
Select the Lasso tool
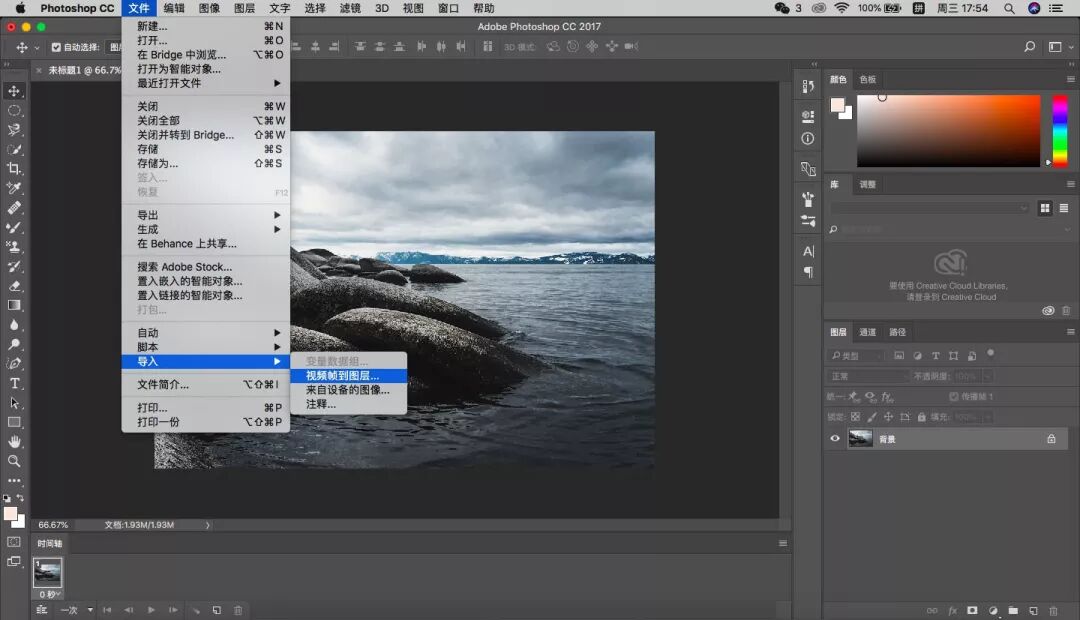pyautogui.click(x=14, y=130)
